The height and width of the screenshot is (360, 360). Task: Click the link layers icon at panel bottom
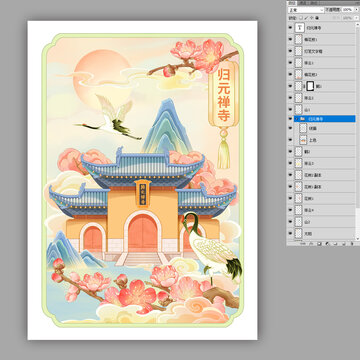pos(302,244)
